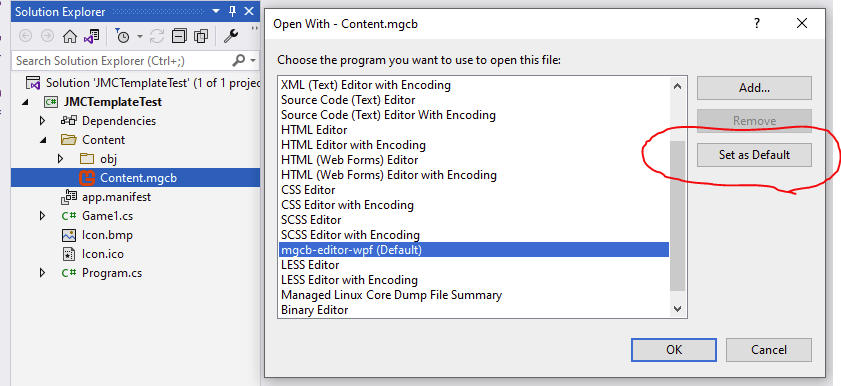Click the Pending Changes Filter clock icon
The height and width of the screenshot is (386, 841).
coord(123,36)
